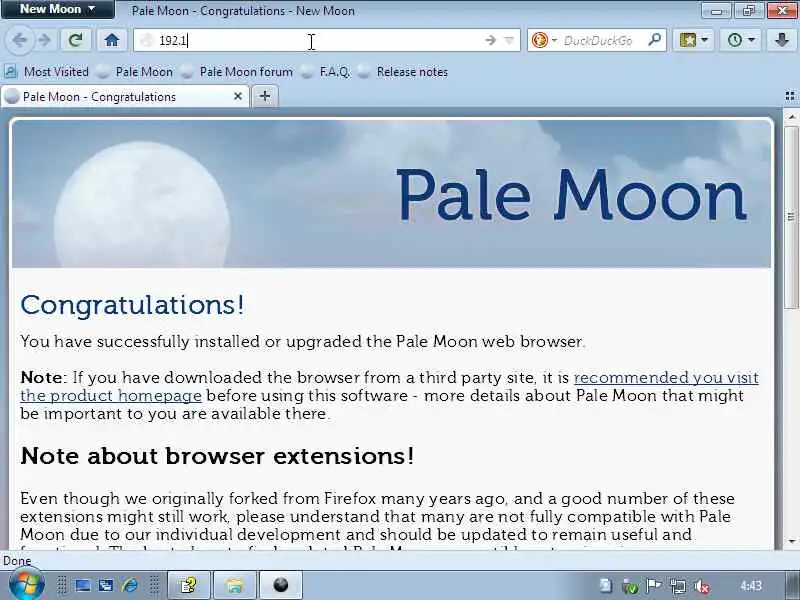Go forward to the next page
The height and width of the screenshot is (600, 800).
point(45,40)
